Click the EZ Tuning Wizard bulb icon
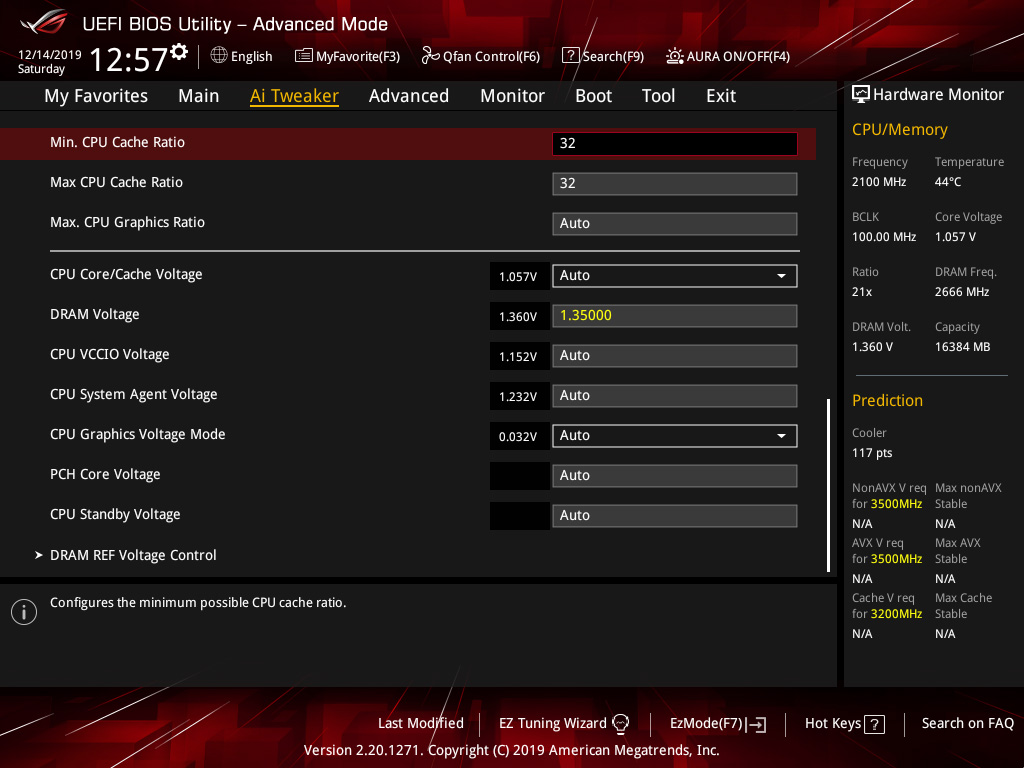1024x768 pixels. (620, 724)
